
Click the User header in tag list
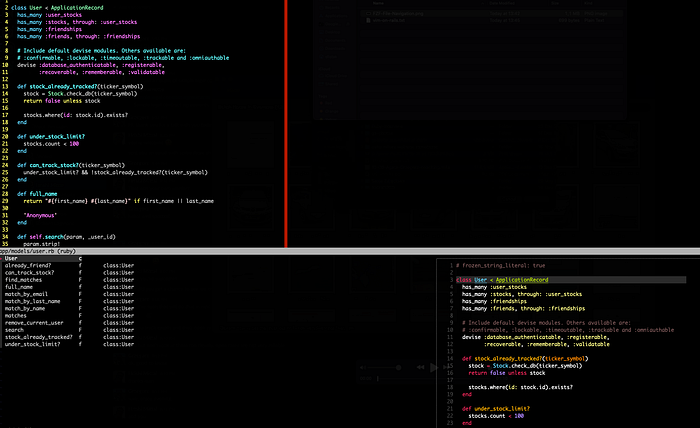tap(10, 259)
